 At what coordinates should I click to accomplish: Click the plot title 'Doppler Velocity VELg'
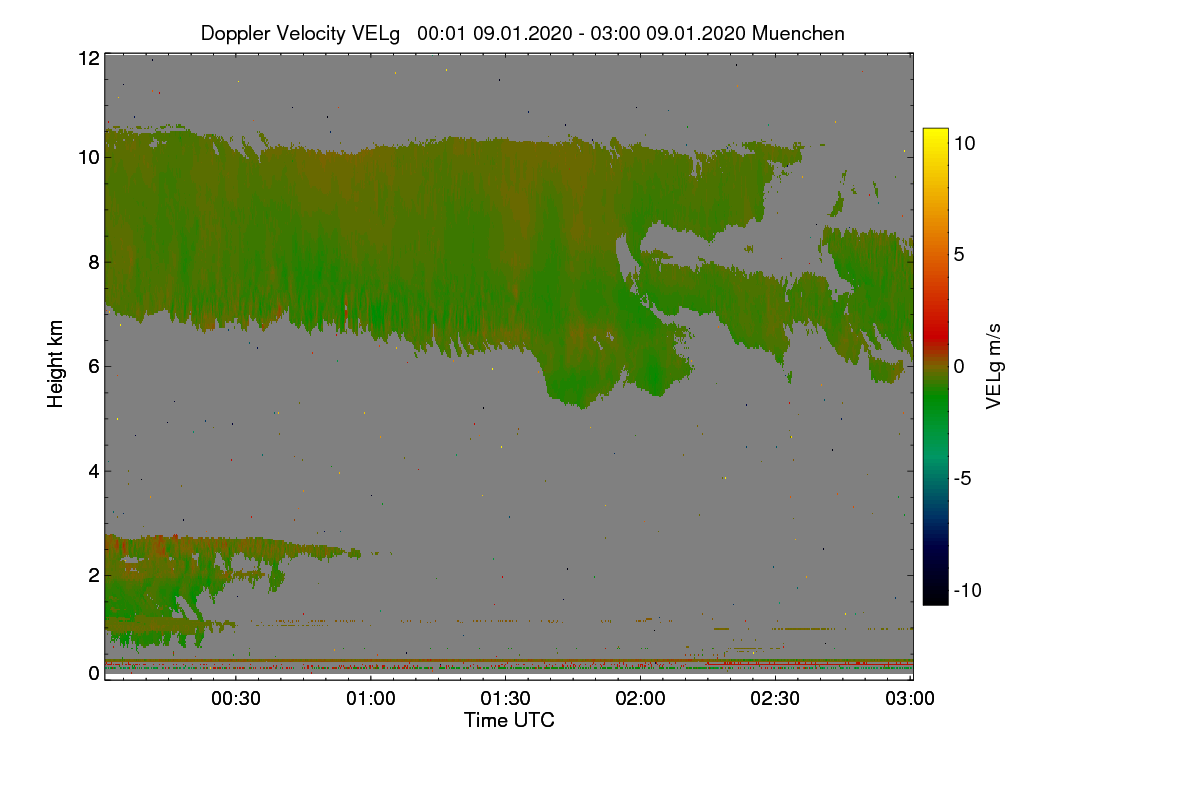click(x=300, y=33)
